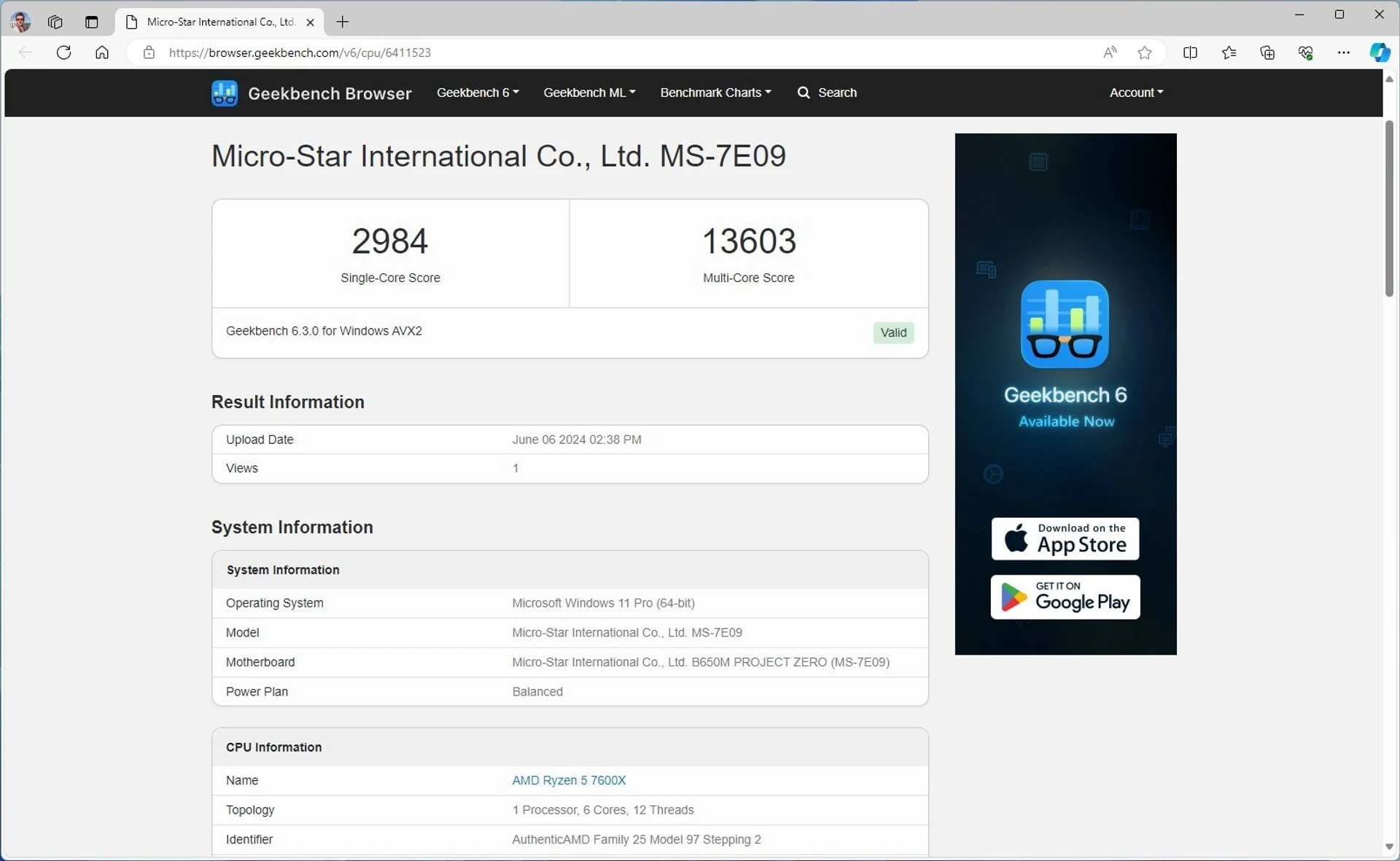Click the scrollbar up arrow

coord(1389,79)
